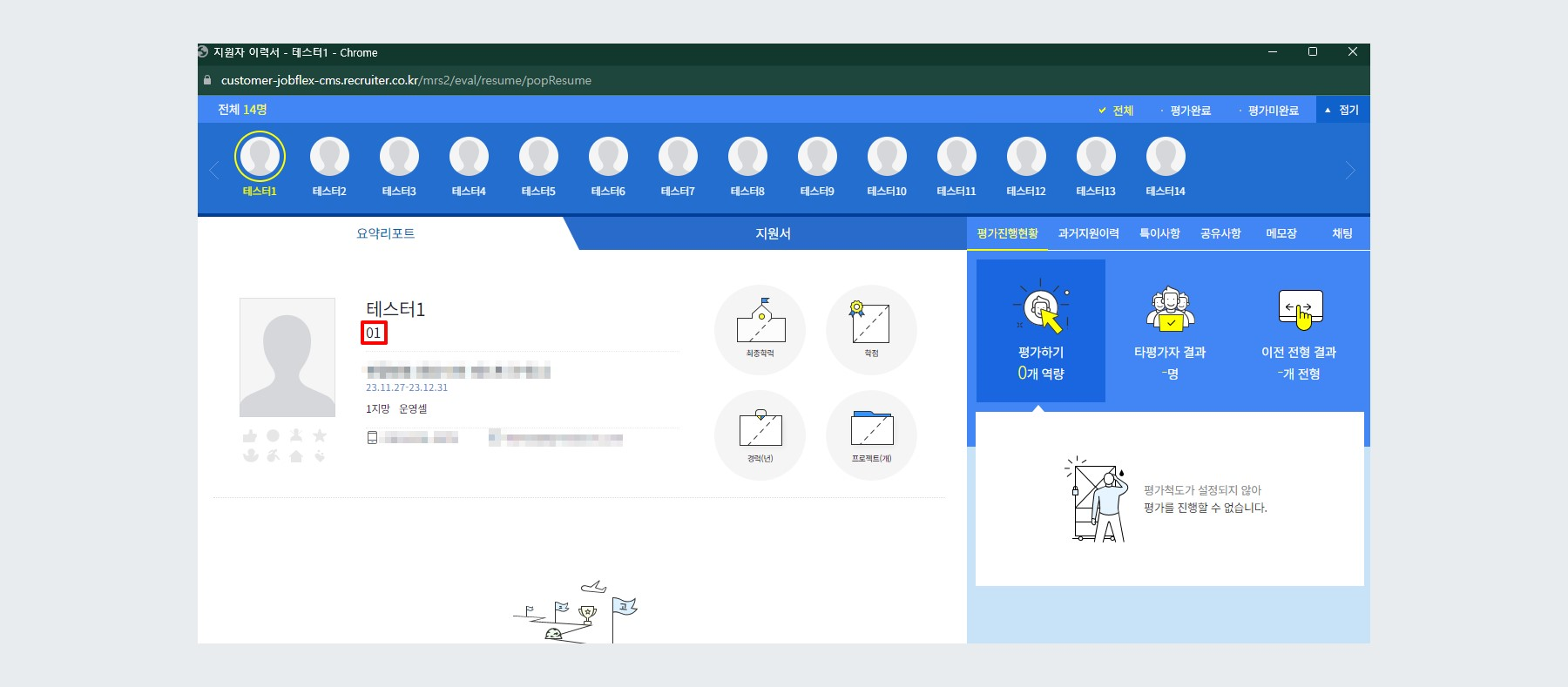The image size is (1568, 687).
Task: Select applicant 테스터12 avatar
Action: (x=1026, y=157)
